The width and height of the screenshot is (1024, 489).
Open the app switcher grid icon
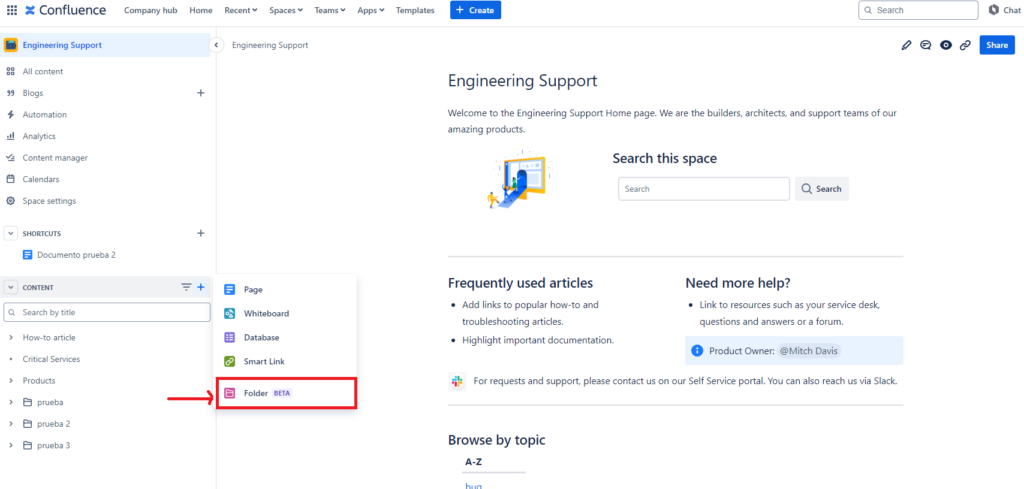click(x=12, y=10)
